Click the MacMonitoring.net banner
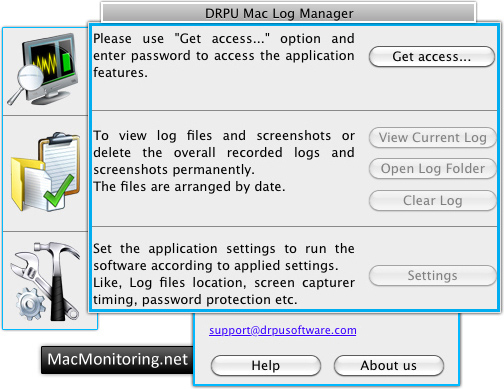This screenshot has height=389, width=504. click(x=117, y=359)
